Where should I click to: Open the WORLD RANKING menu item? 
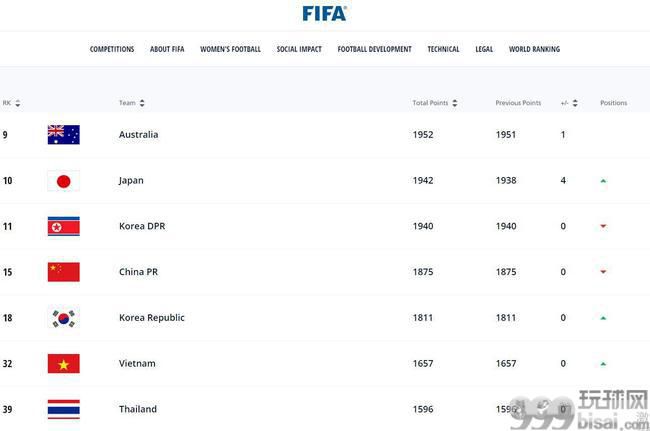[x=534, y=49]
